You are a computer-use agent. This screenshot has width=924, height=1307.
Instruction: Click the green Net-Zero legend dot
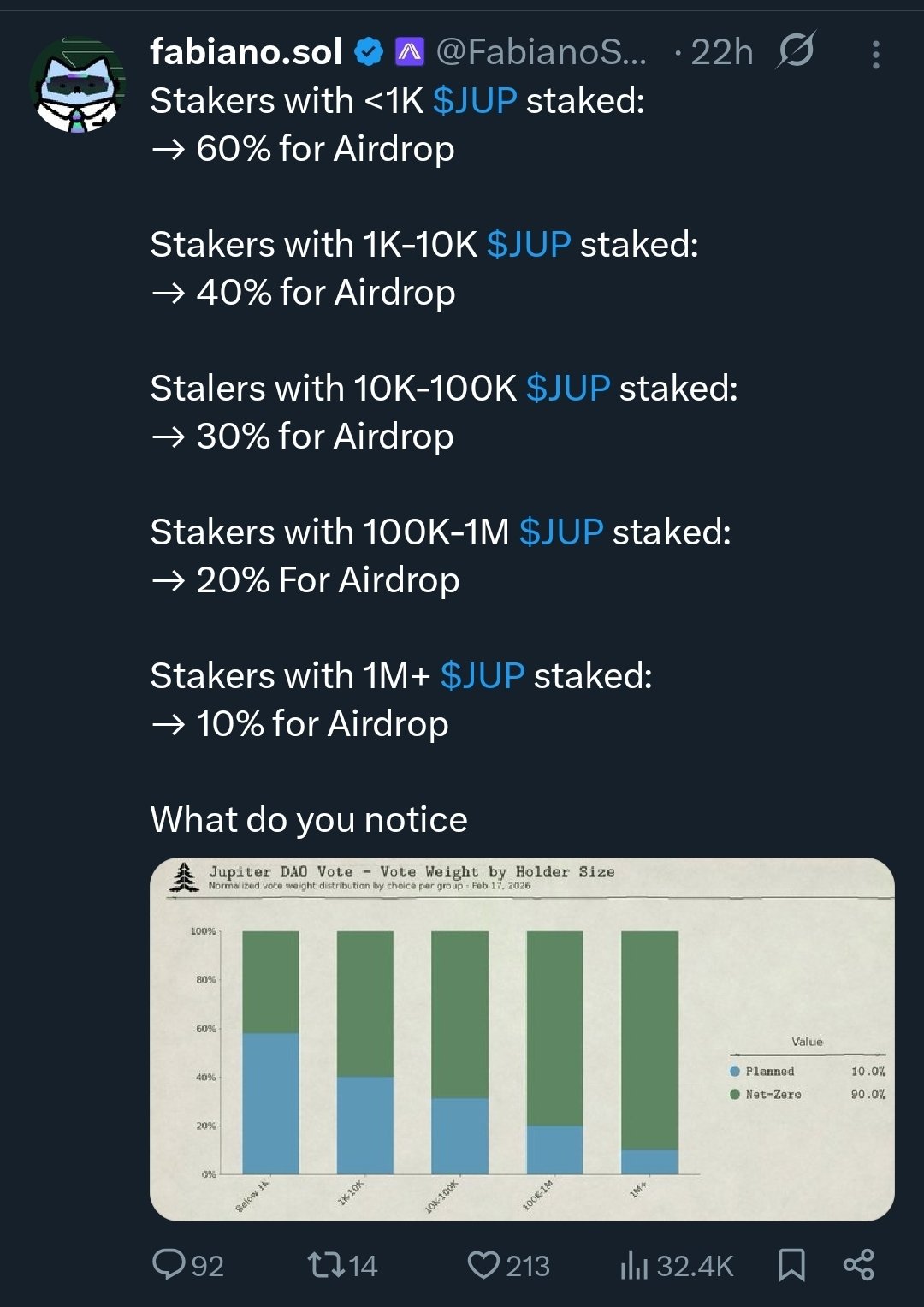click(x=735, y=1094)
